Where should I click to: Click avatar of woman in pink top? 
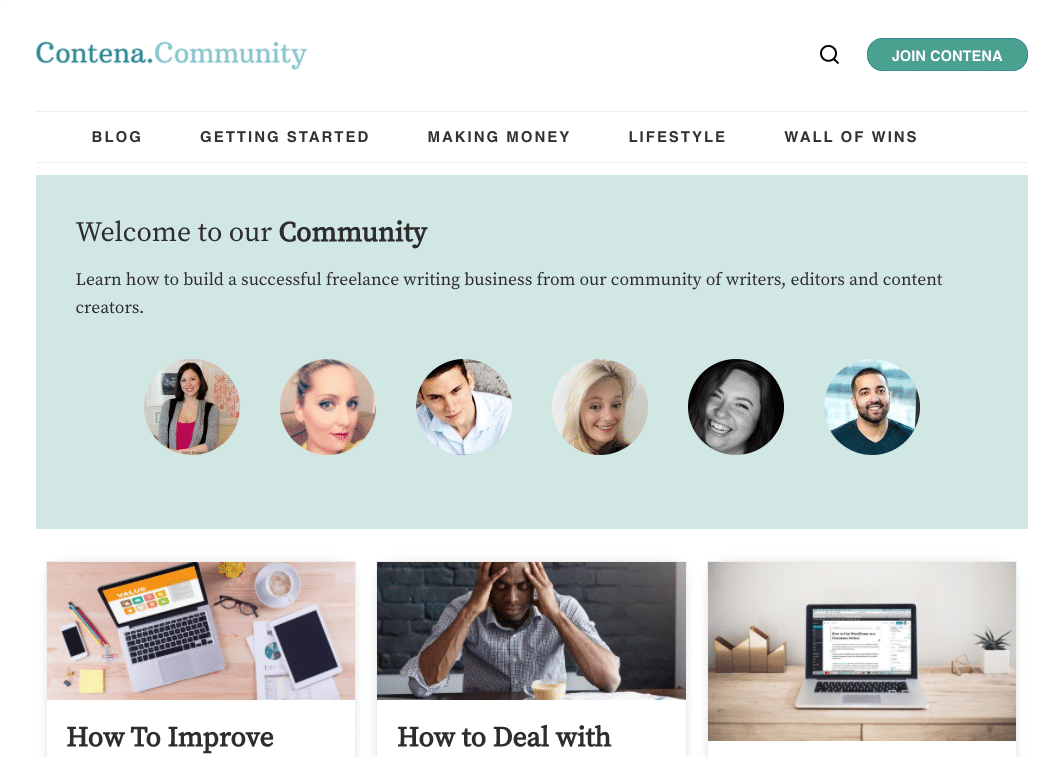193,407
